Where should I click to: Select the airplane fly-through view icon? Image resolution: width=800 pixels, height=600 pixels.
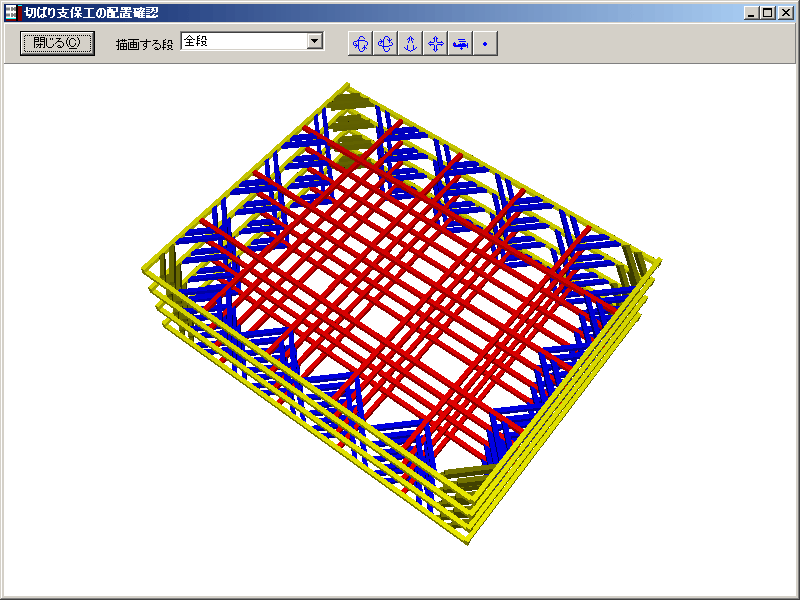(x=460, y=43)
